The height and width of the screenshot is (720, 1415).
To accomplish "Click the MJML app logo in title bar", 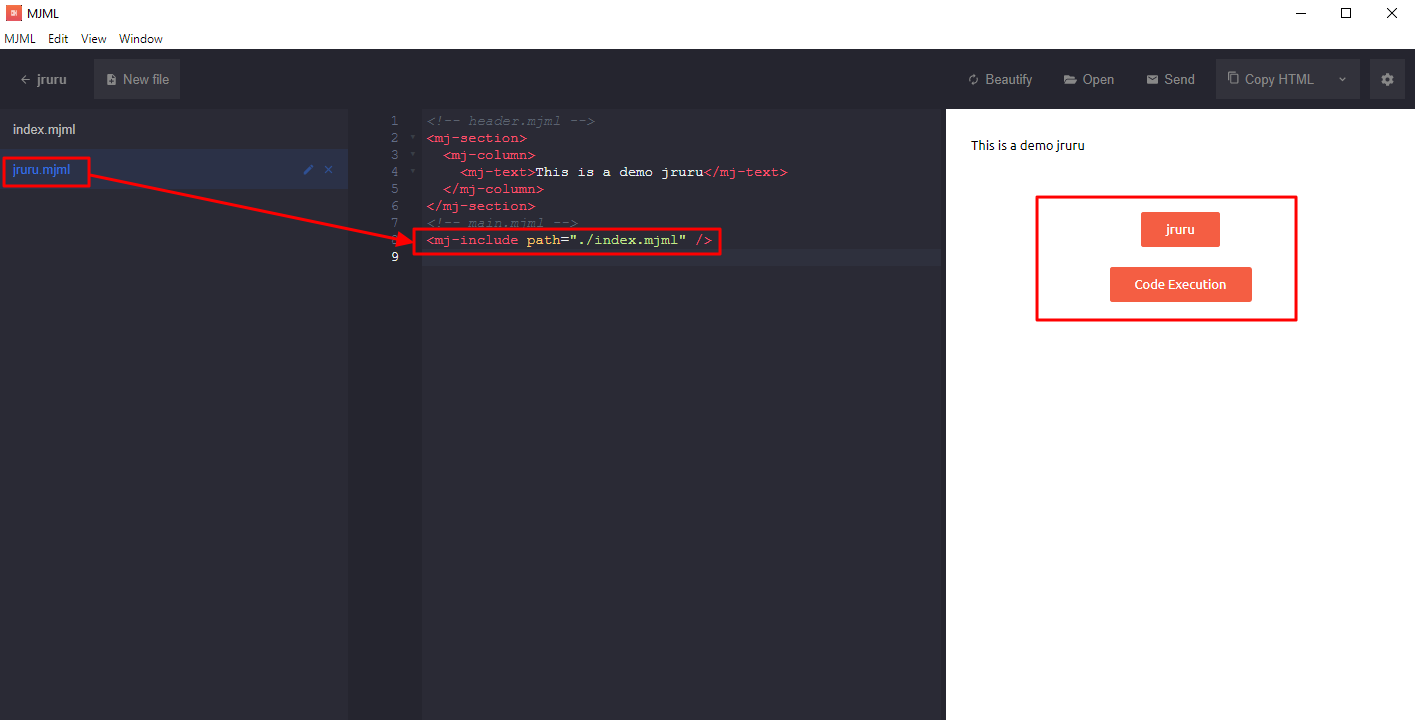I will 14,13.
